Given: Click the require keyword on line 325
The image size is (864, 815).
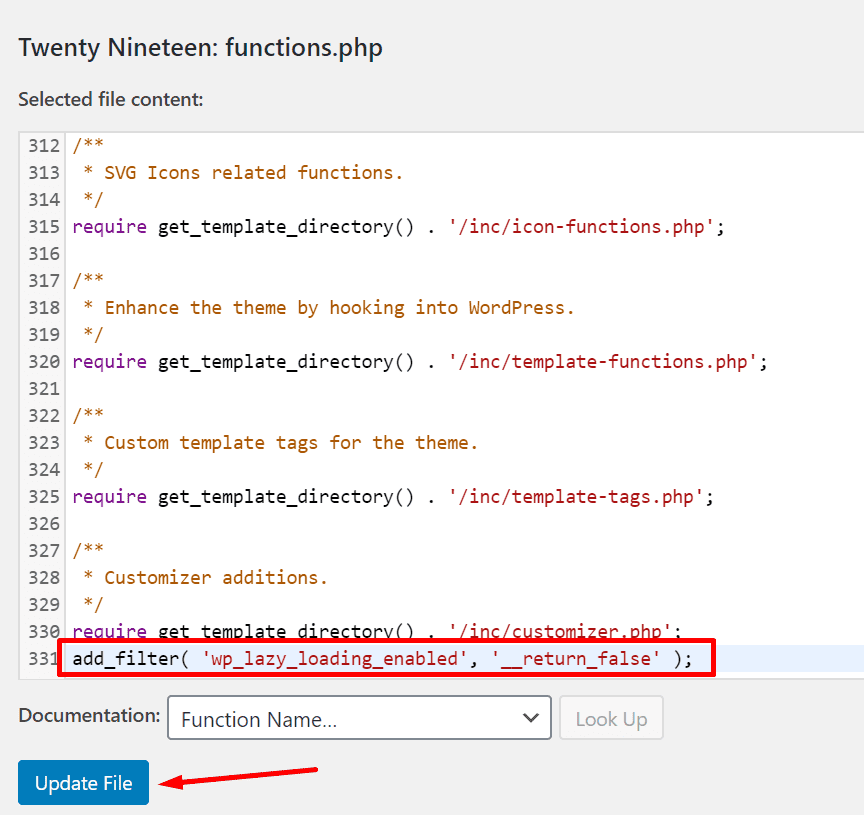Looking at the screenshot, I should pyautogui.click(x=110, y=496).
